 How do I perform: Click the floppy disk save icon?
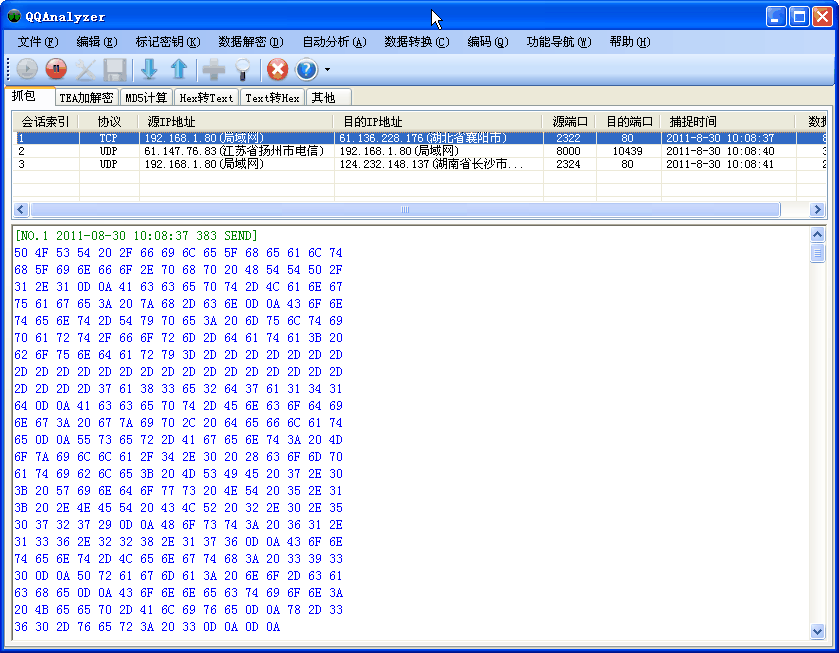(x=115, y=69)
